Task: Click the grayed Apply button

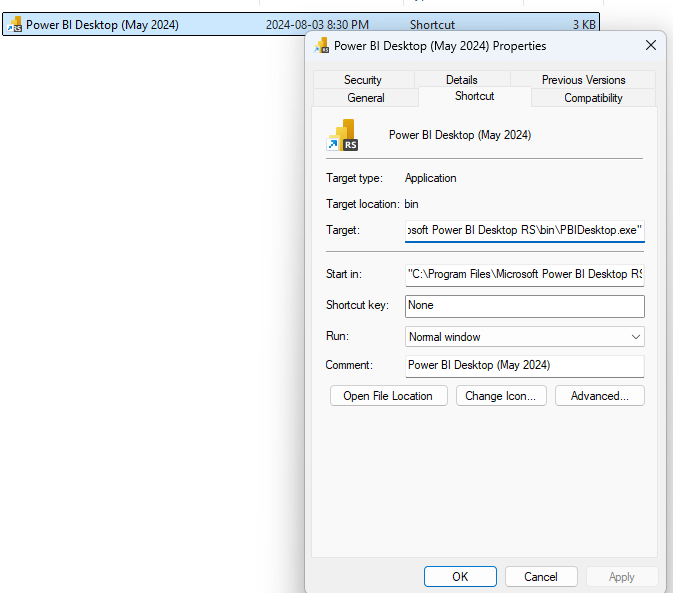Action: (x=622, y=576)
